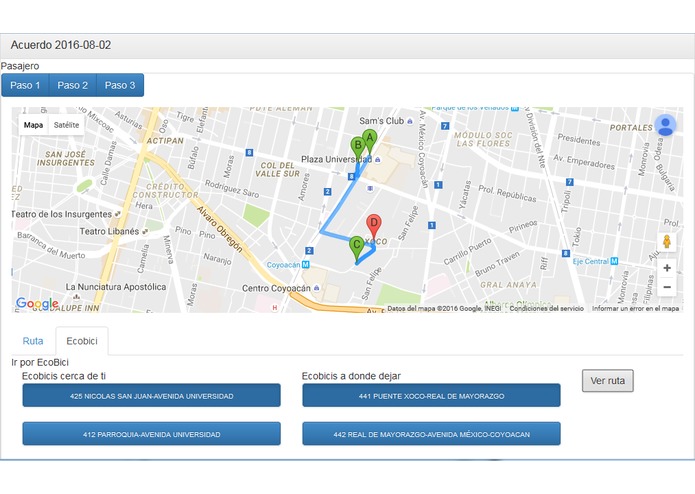This screenshot has width=695, height=494.
Task: Click the Acuerdo 2016-08-02 header
Action: click(61, 45)
